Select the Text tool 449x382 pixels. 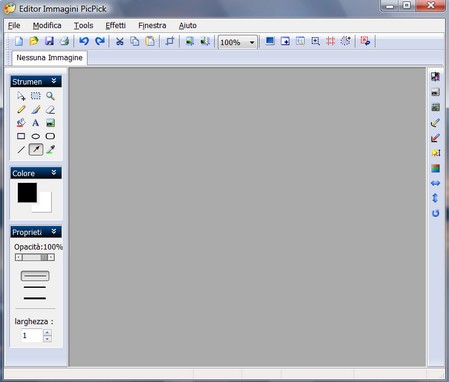[35, 123]
